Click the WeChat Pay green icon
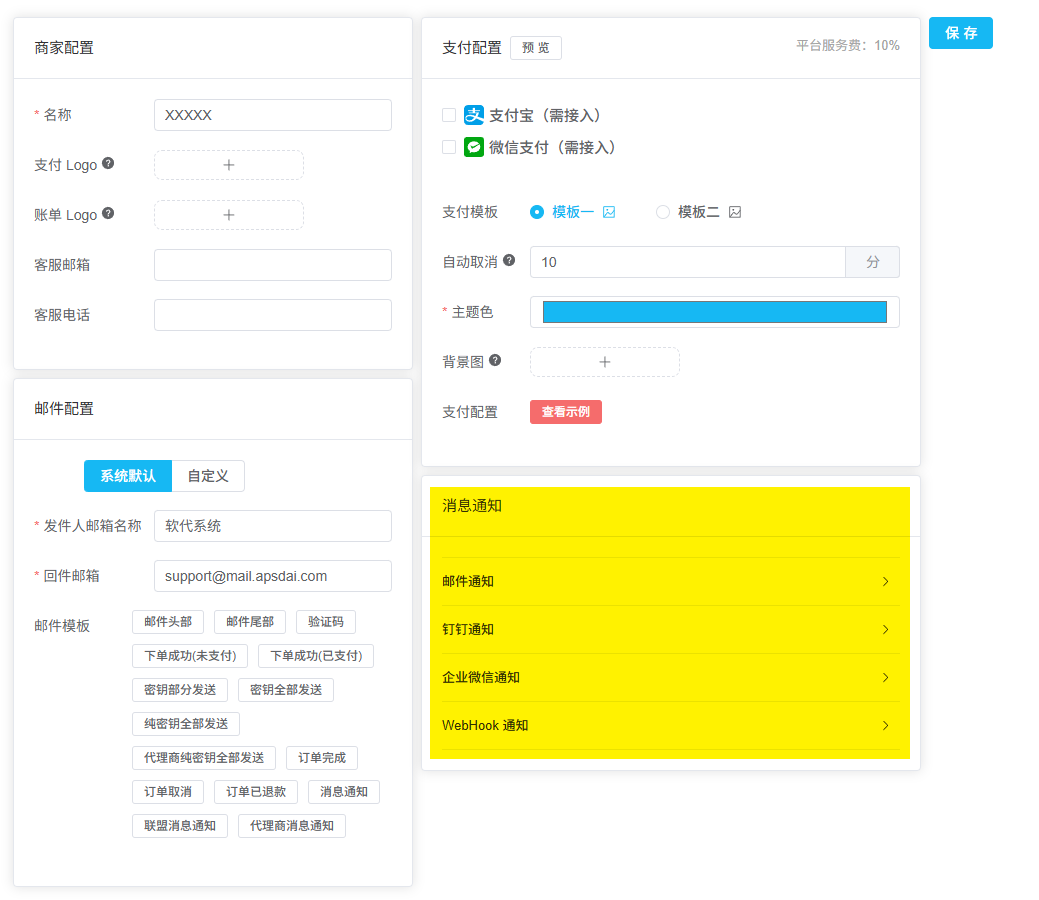 tap(473, 145)
